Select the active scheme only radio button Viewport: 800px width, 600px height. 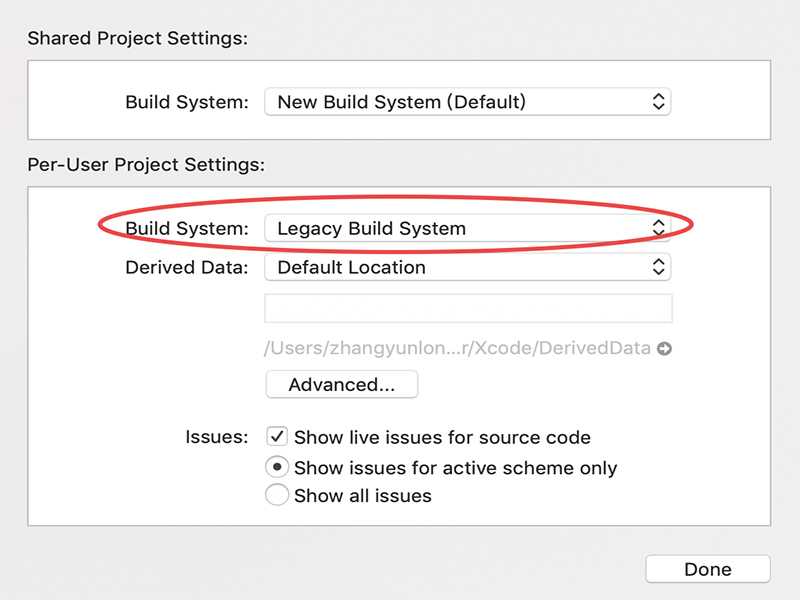(277, 467)
